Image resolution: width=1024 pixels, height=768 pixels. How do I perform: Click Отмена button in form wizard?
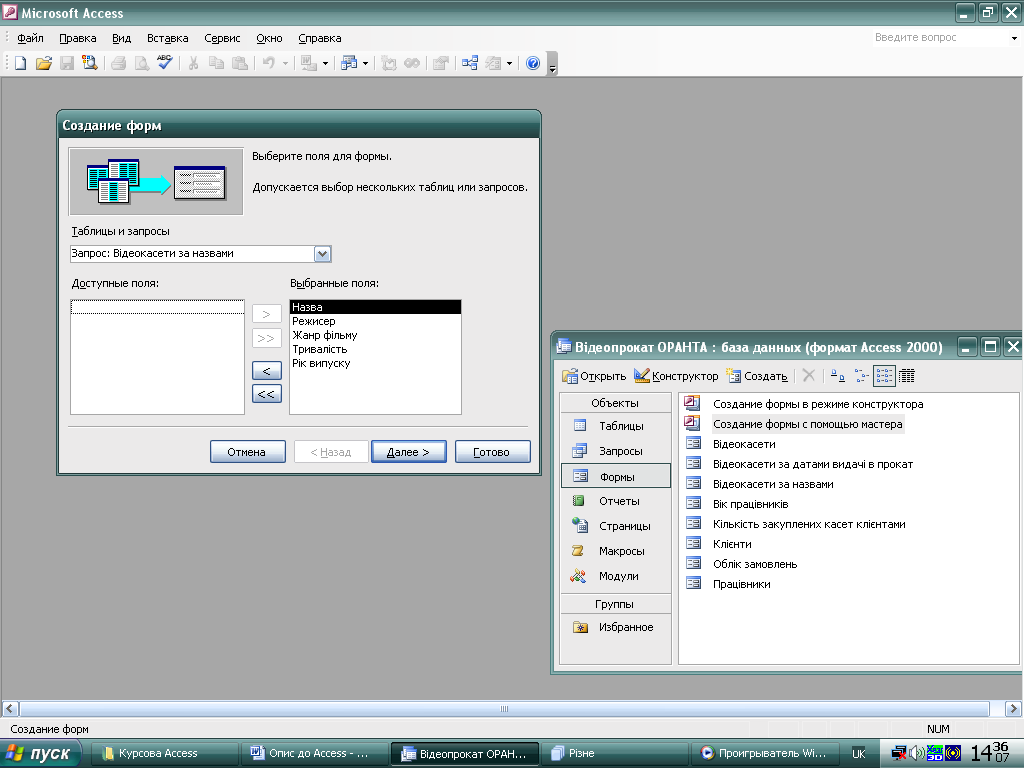coord(248,452)
